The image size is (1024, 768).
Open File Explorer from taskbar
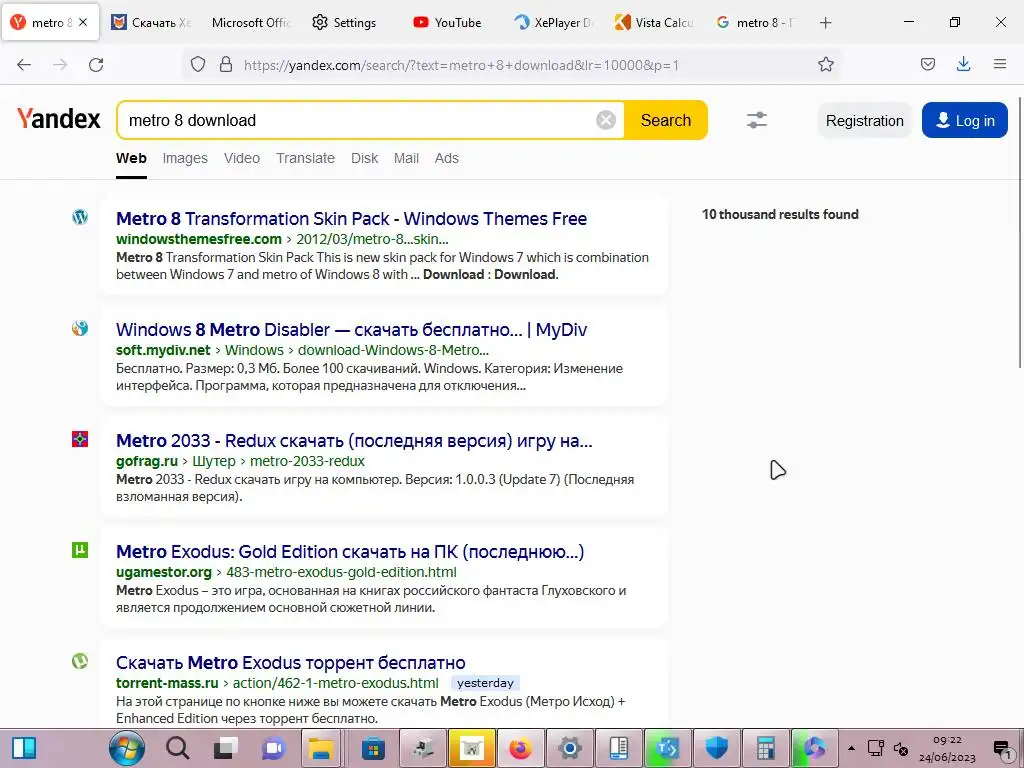(321, 748)
